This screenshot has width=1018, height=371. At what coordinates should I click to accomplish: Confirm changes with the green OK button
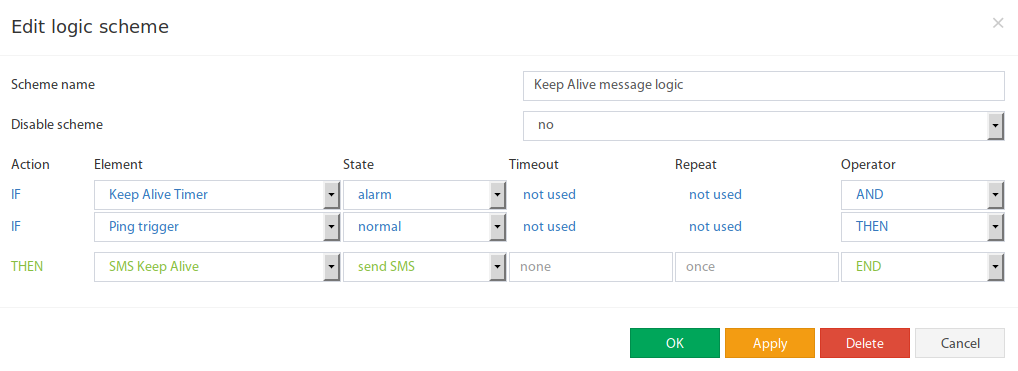675,343
